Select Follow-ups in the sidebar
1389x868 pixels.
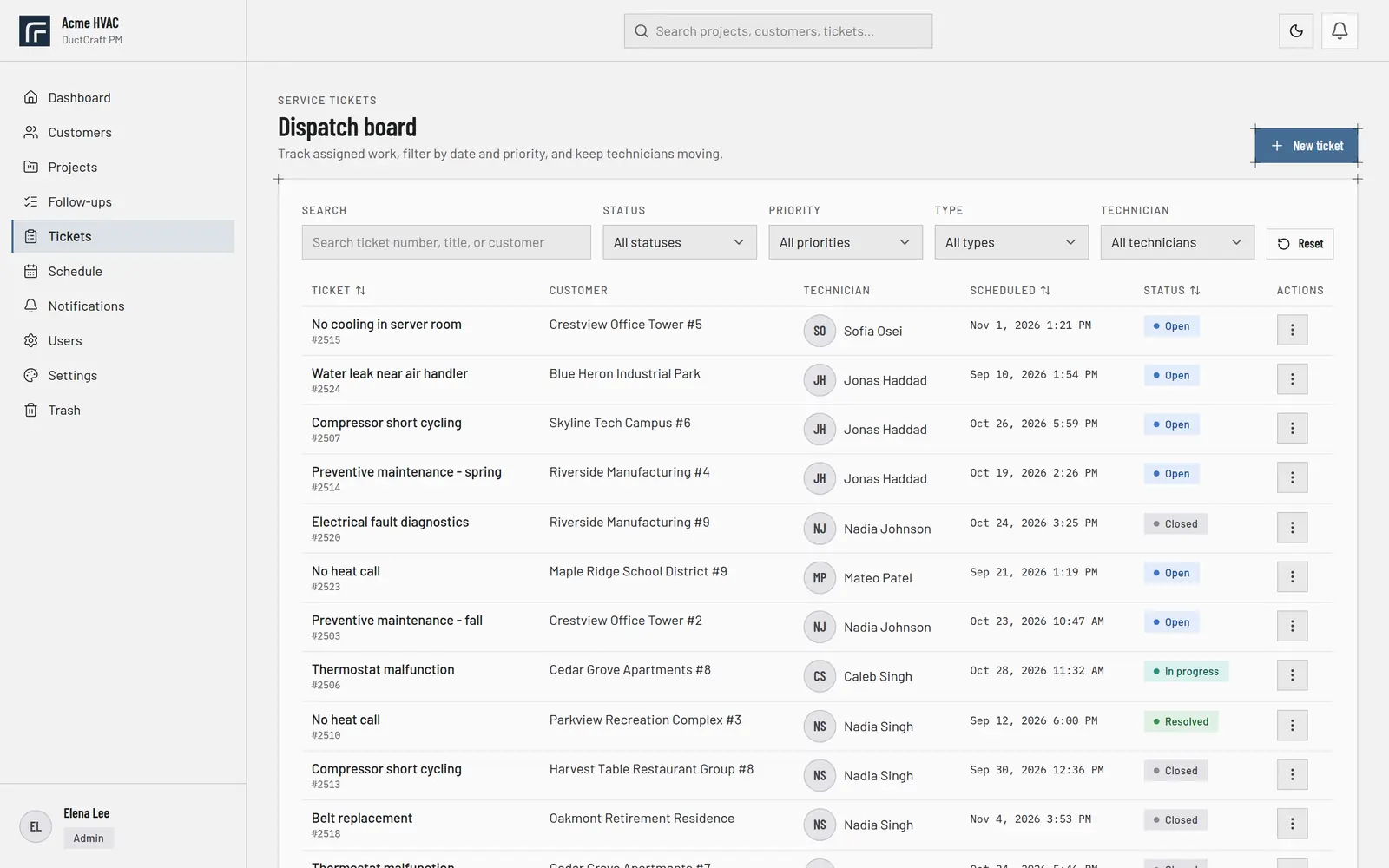123,201
